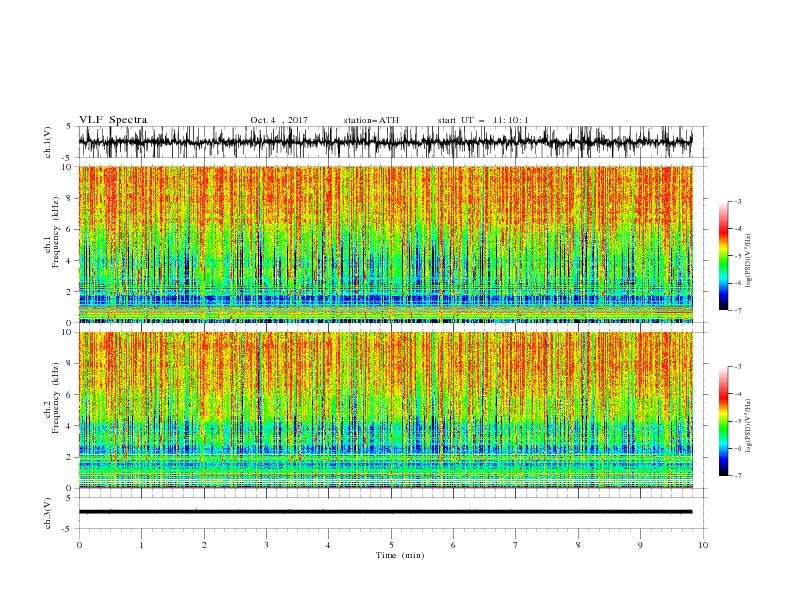Click the "-5" label on ch.2 color scale
This screenshot has height=612, width=792.
[738, 421]
